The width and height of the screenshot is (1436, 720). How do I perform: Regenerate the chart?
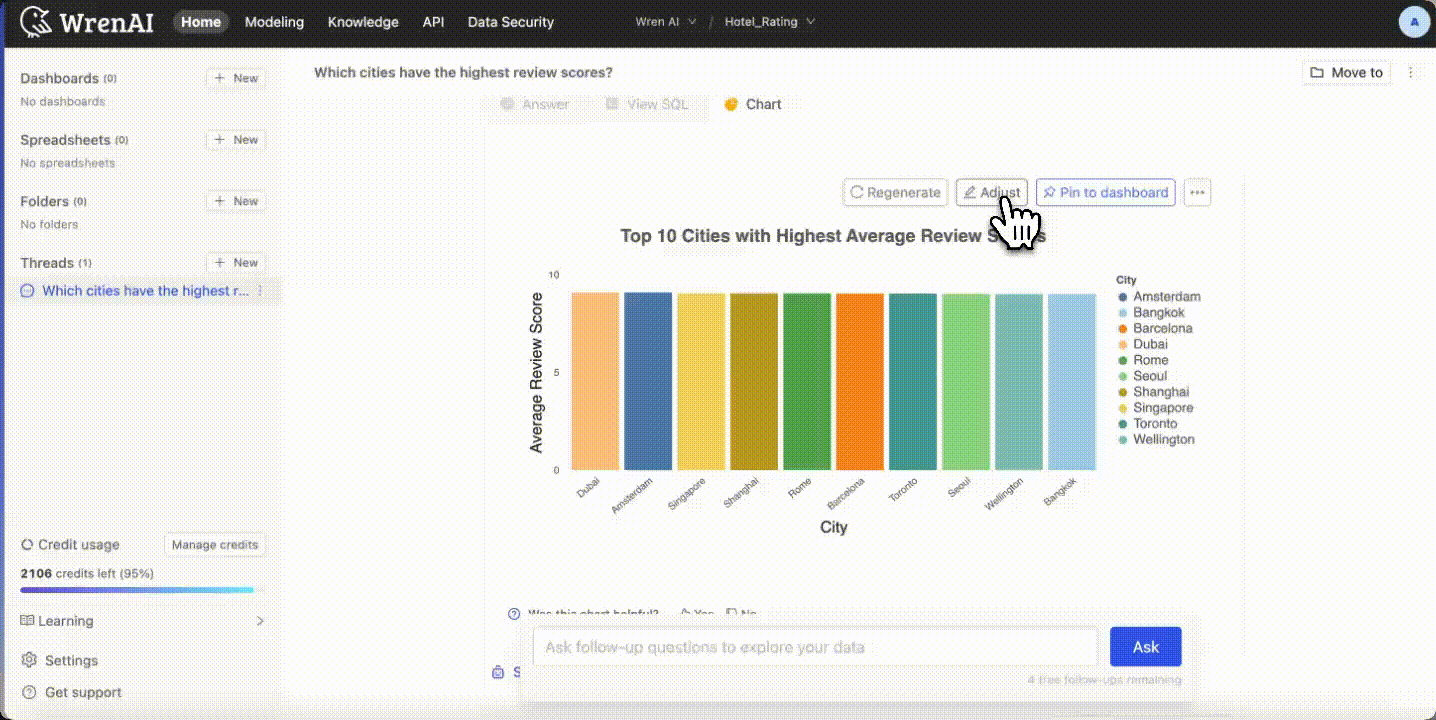[895, 192]
